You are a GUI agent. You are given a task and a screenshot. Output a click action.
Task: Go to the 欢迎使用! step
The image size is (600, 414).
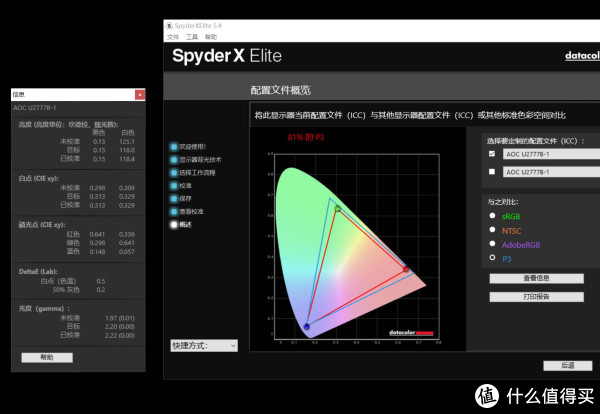point(192,147)
